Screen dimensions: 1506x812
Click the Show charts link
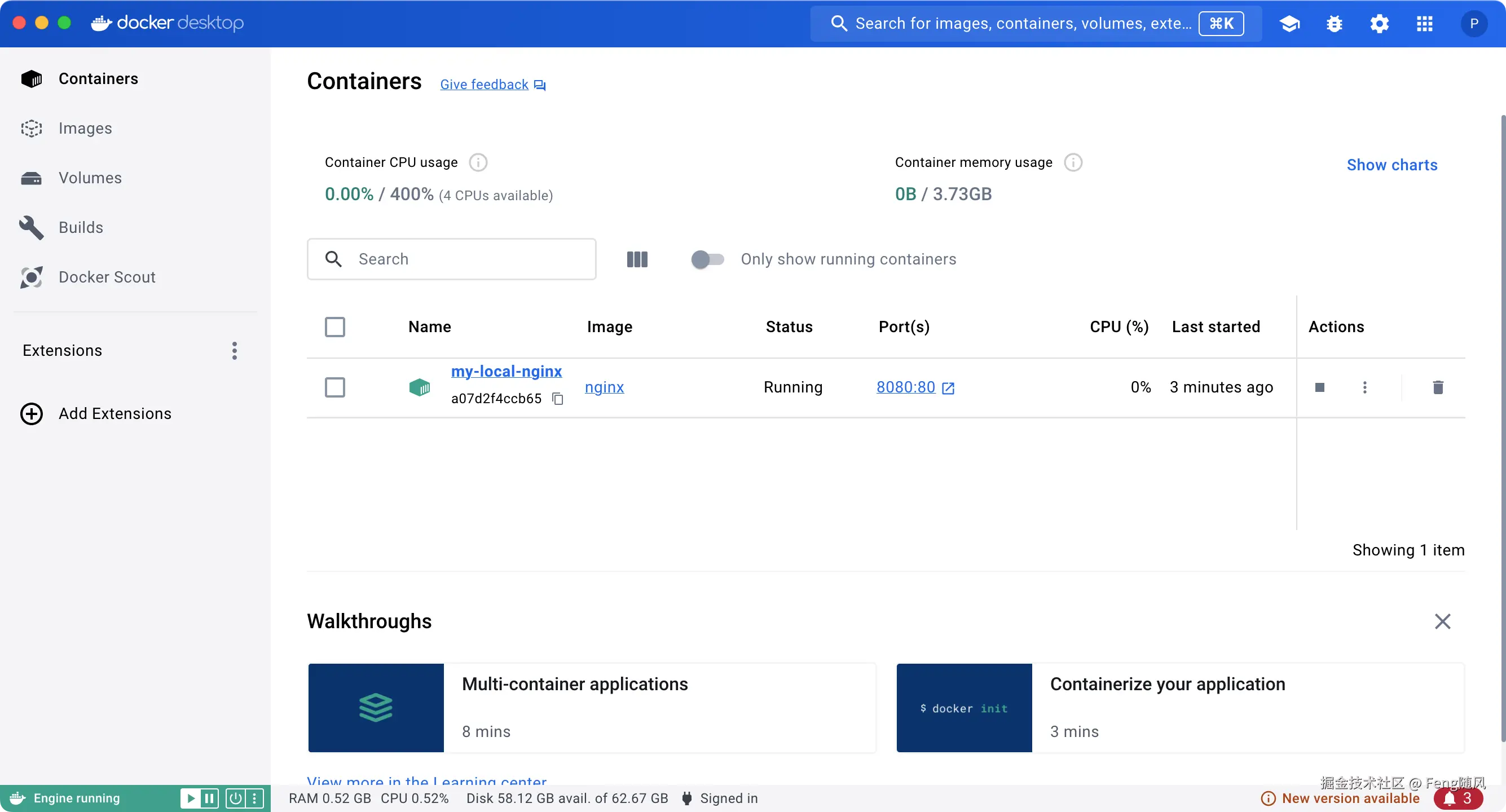(1391, 165)
